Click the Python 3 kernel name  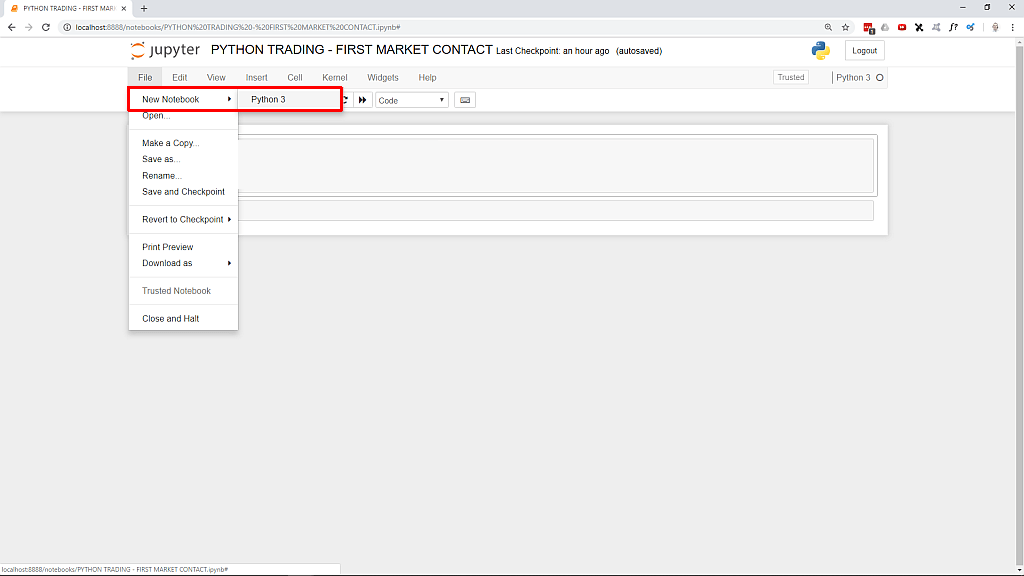853,78
